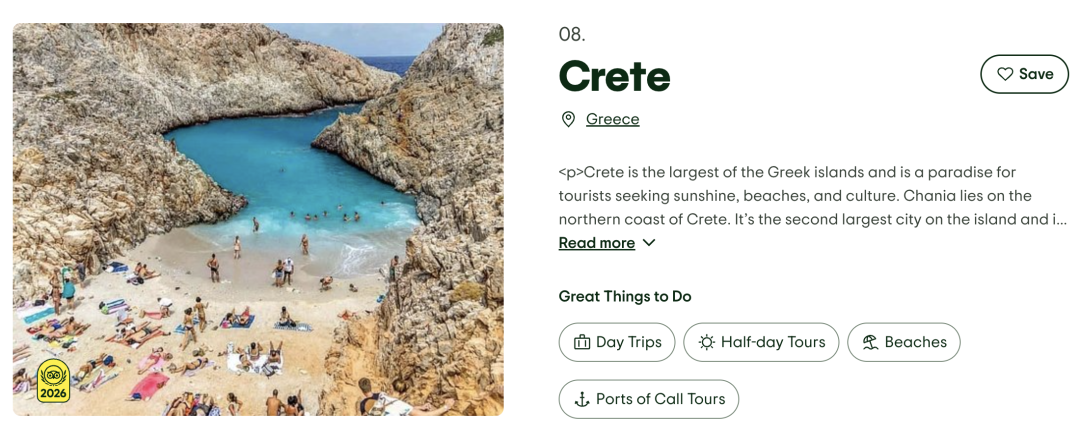The height and width of the screenshot is (437, 1080).
Task: Click the beach umbrella icon in Beaches
Action: click(870, 342)
